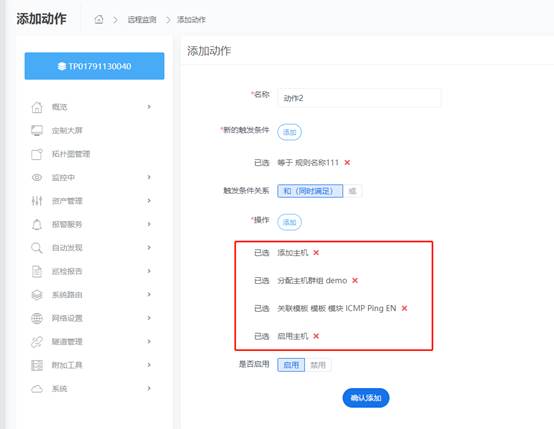
Task: Click the chain-link icon for 隧道管理
Action: pyautogui.click(x=37, y=342)
